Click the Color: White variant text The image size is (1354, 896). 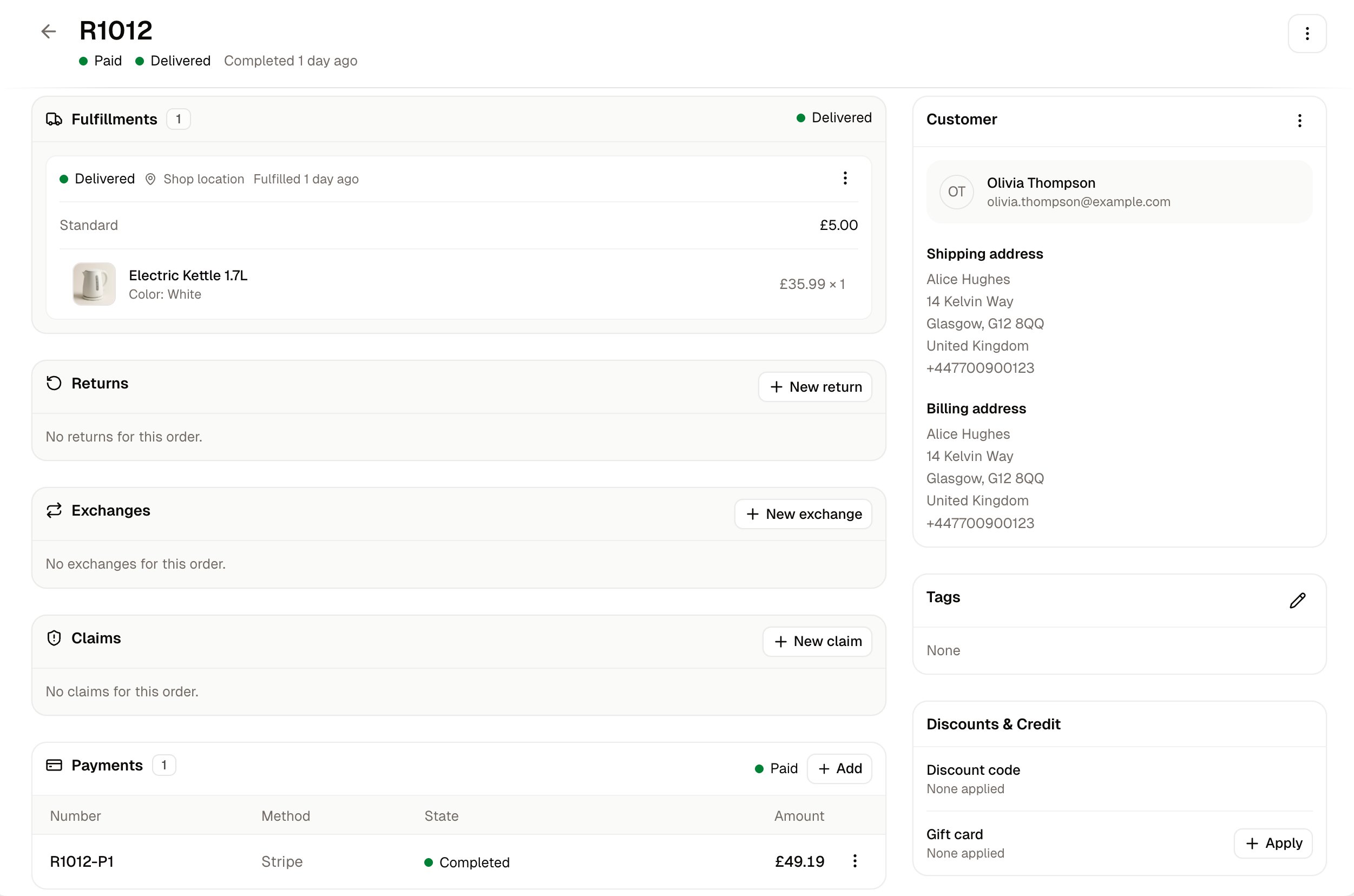pos(165,294)
